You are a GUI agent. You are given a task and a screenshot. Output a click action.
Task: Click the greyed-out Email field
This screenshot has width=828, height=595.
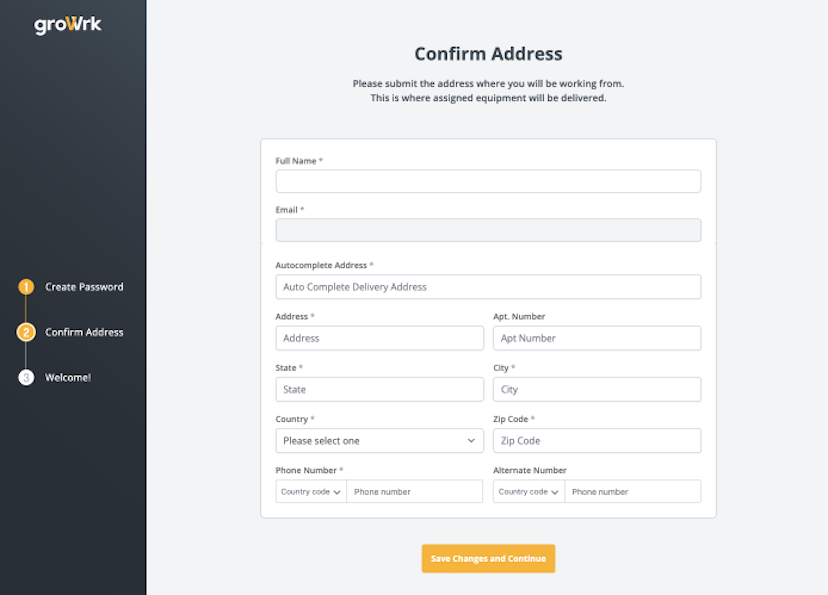pyautogui.click(x=488, y=230)
